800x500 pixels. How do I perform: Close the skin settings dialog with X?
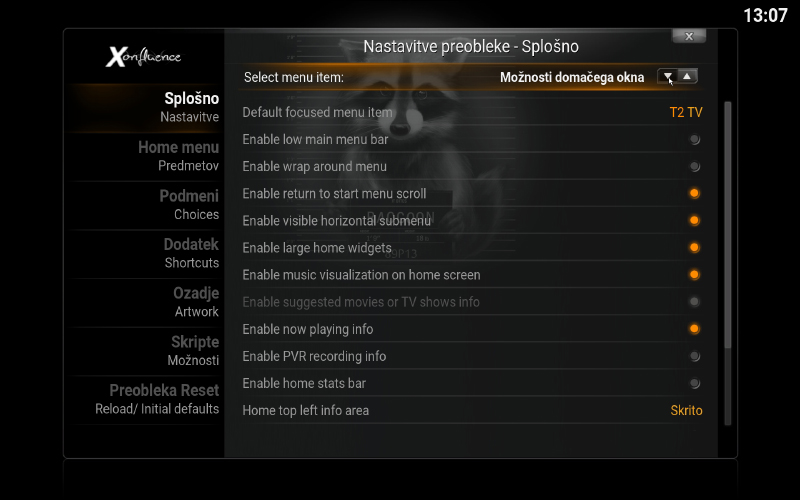688,36
